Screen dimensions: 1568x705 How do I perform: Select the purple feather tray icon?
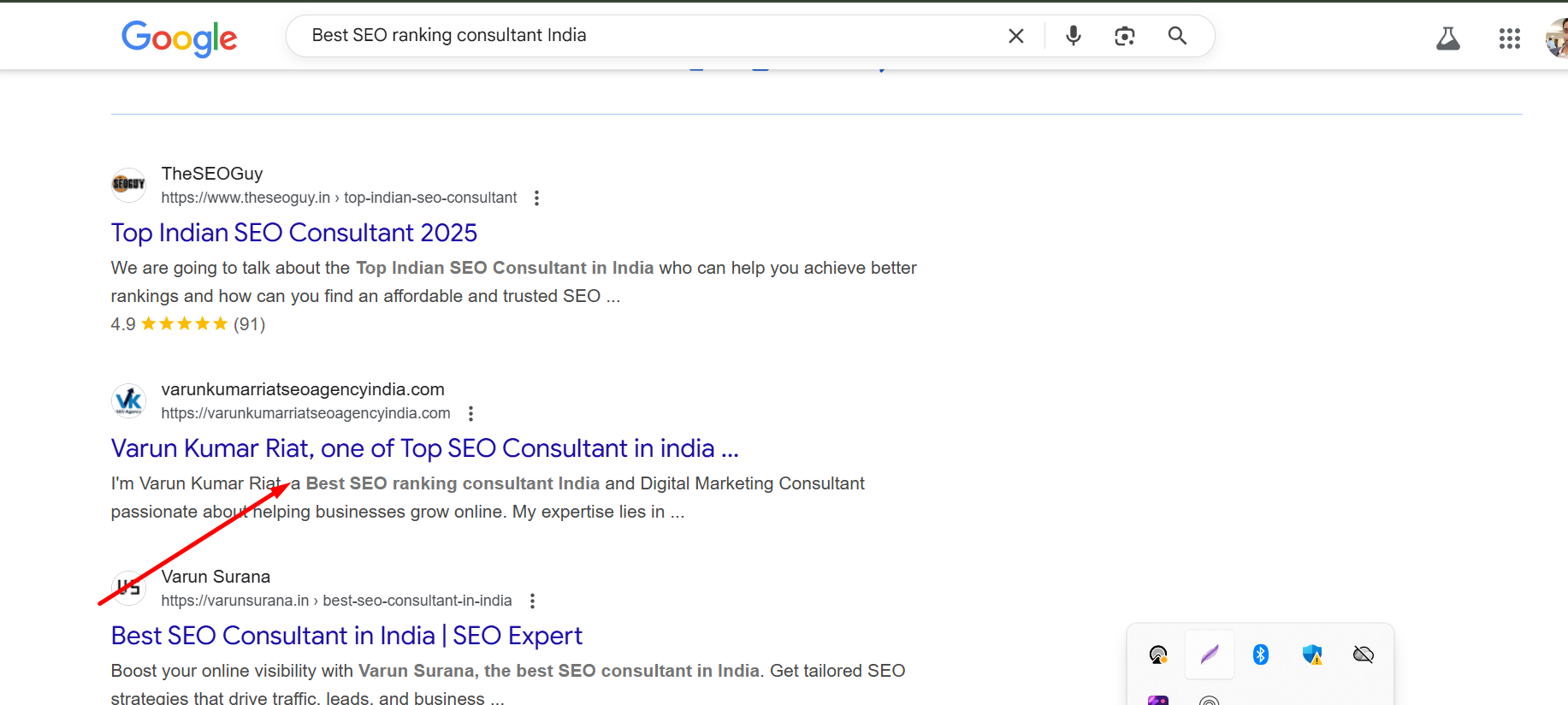coord(1209,654)
